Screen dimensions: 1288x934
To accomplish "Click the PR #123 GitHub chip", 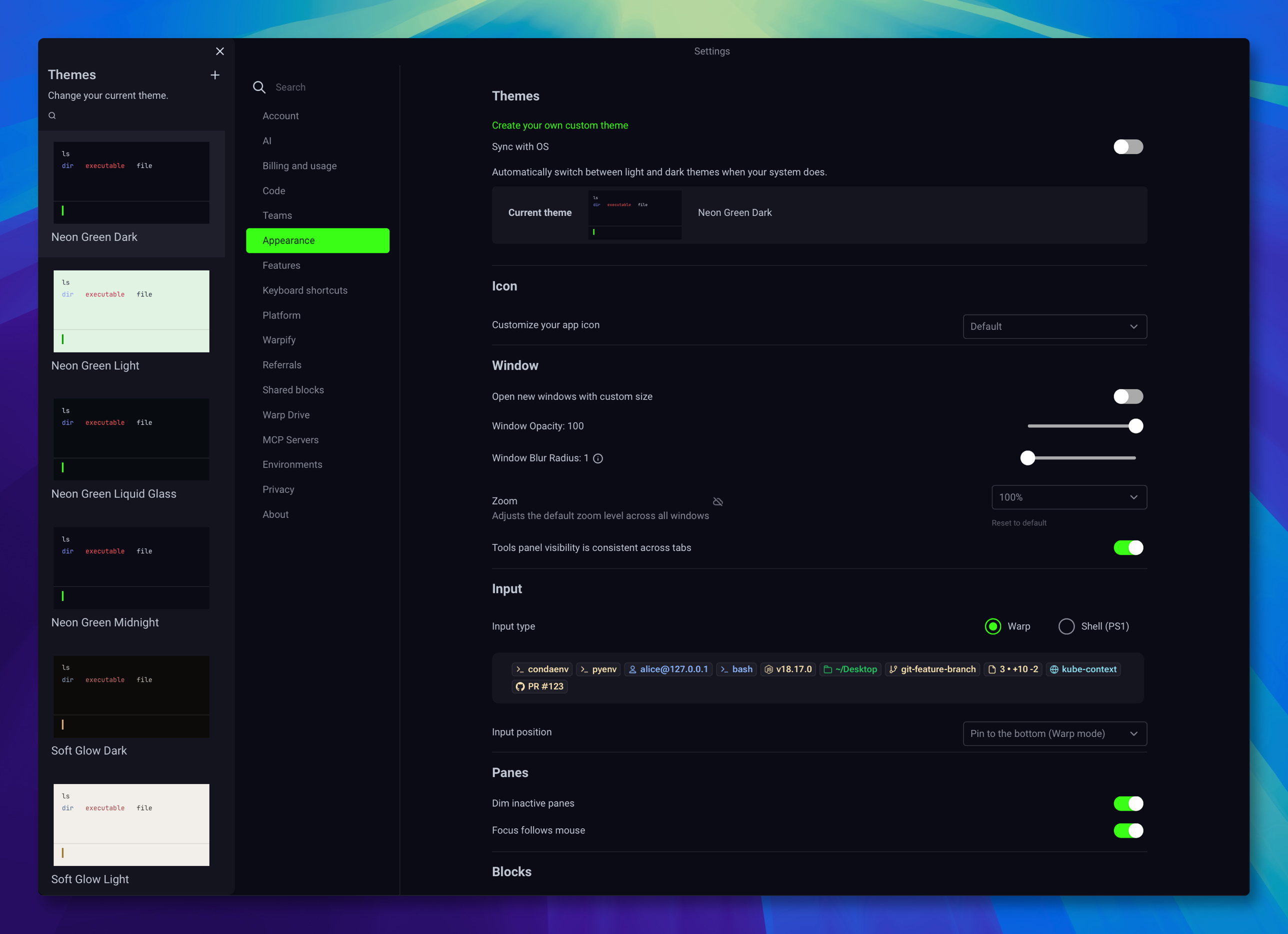I will [x=539, y=686].
